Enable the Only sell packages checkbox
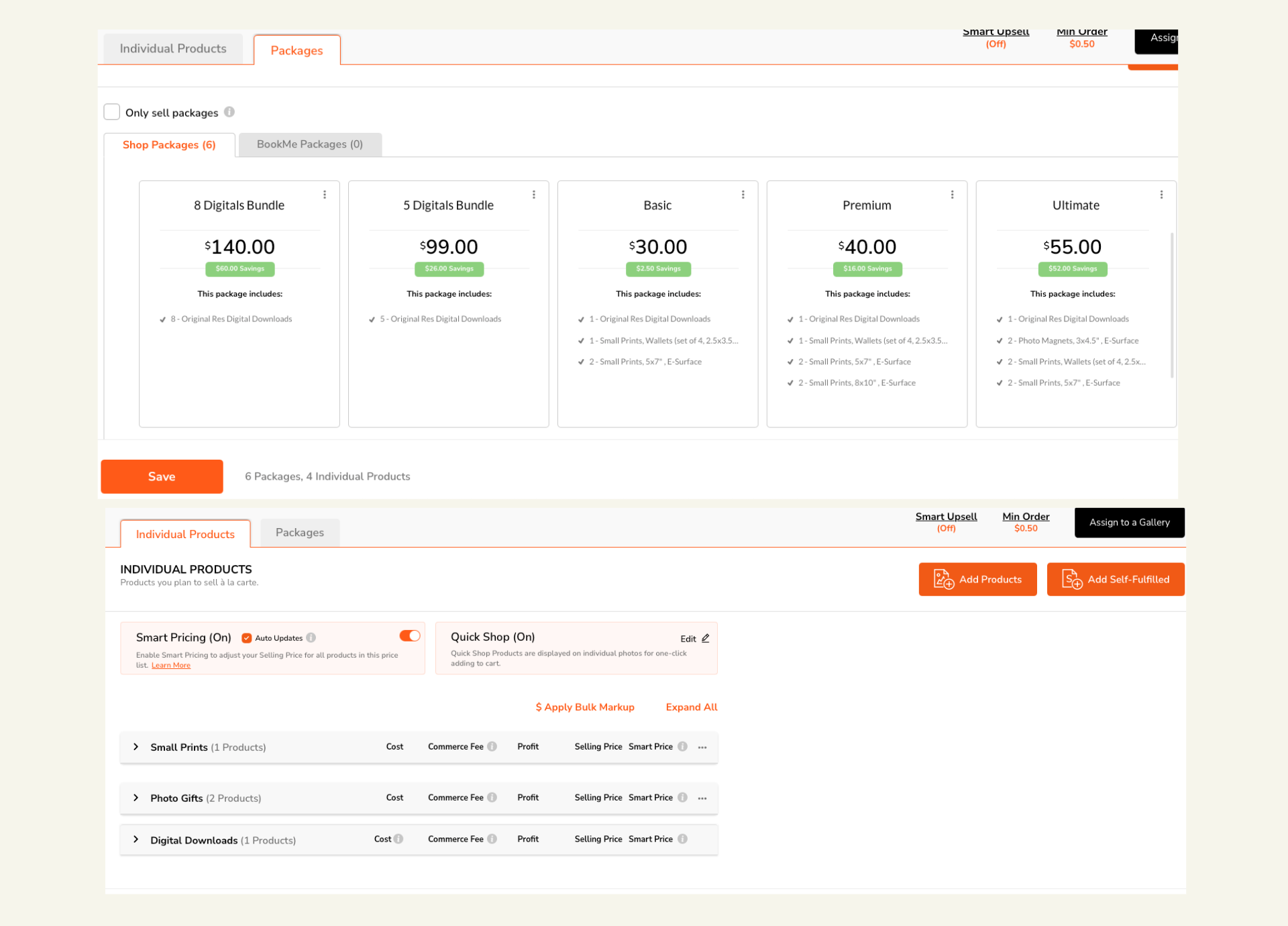The width and height of the screenshot is (1288, 926). 111,111
